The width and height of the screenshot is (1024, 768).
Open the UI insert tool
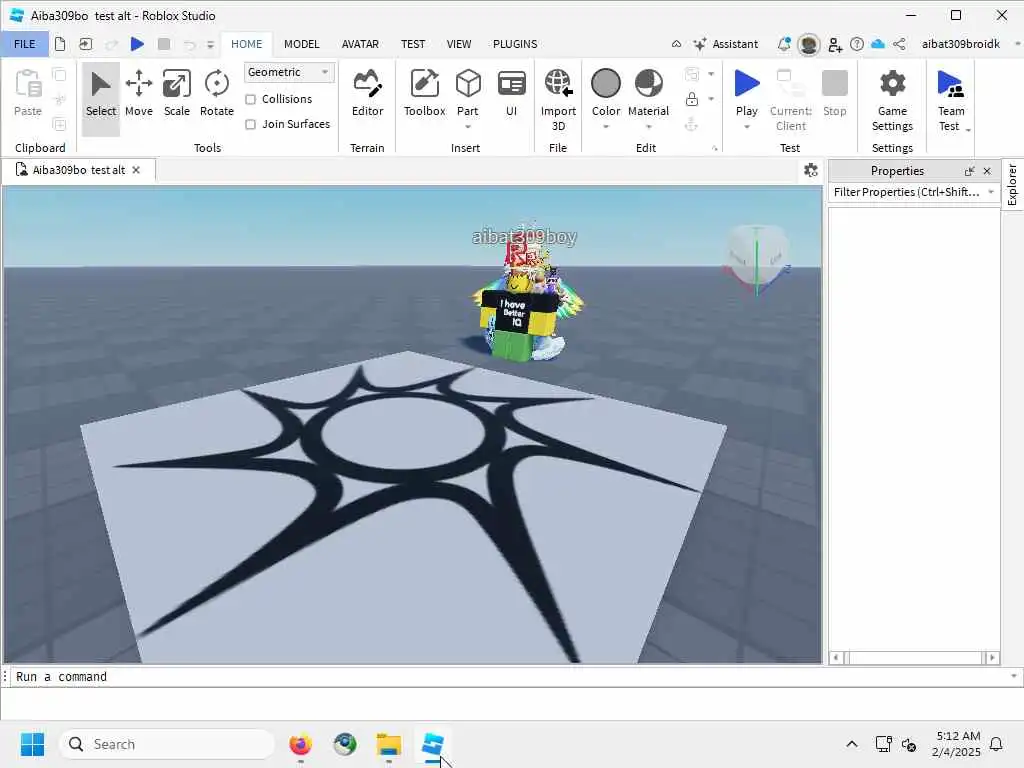[x=511, y=95]
